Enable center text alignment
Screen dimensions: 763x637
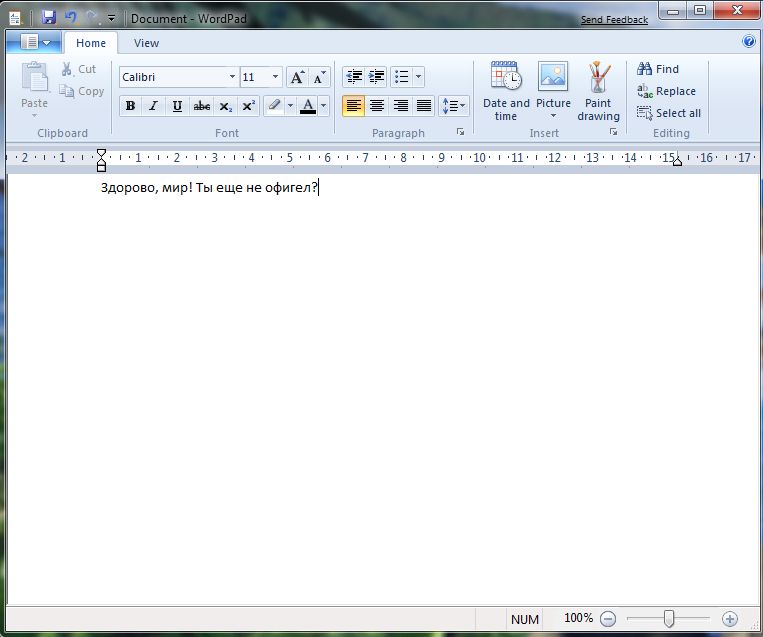tap(377, 106)
